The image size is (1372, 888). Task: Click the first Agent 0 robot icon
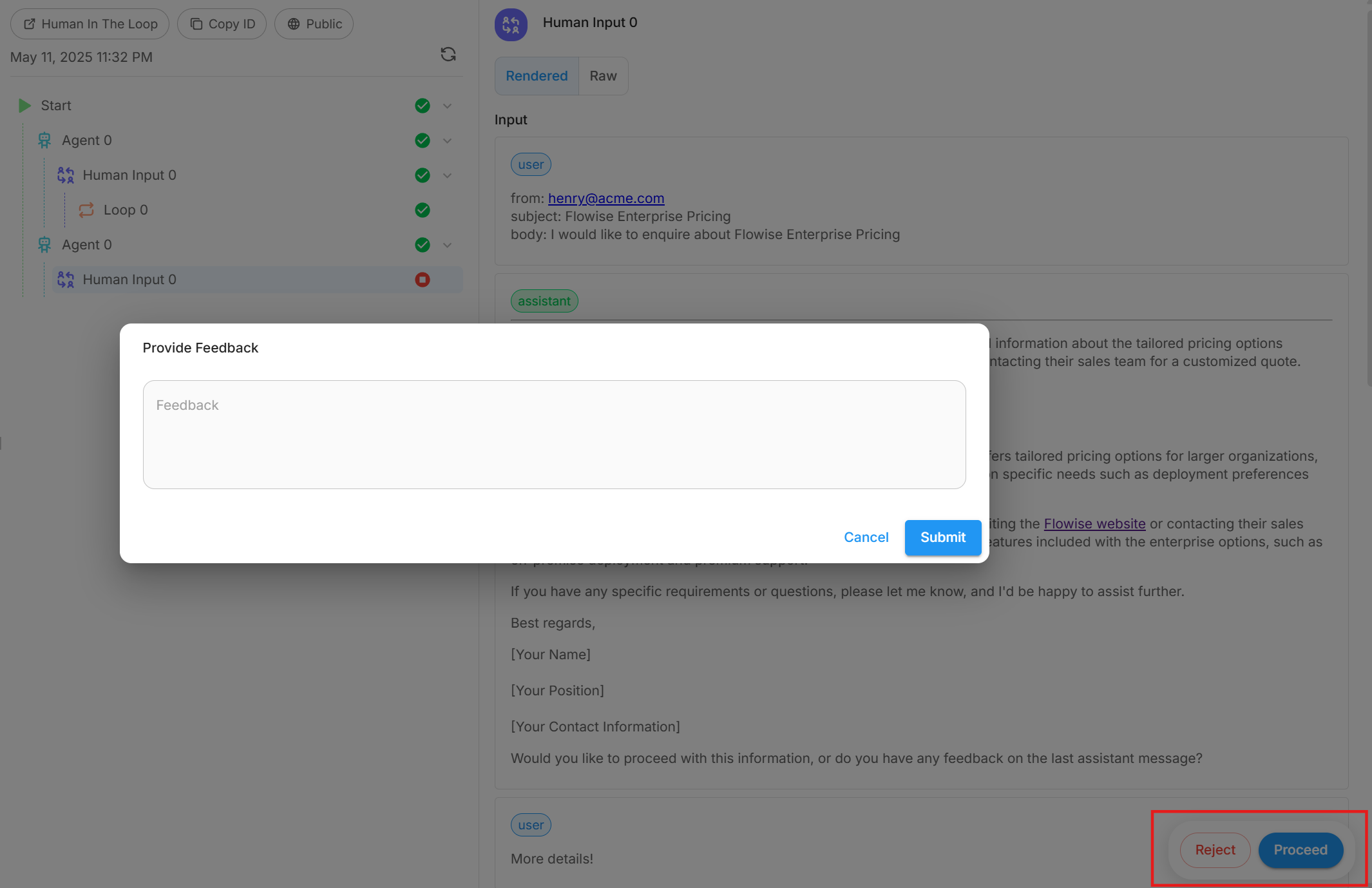(44, 140)
